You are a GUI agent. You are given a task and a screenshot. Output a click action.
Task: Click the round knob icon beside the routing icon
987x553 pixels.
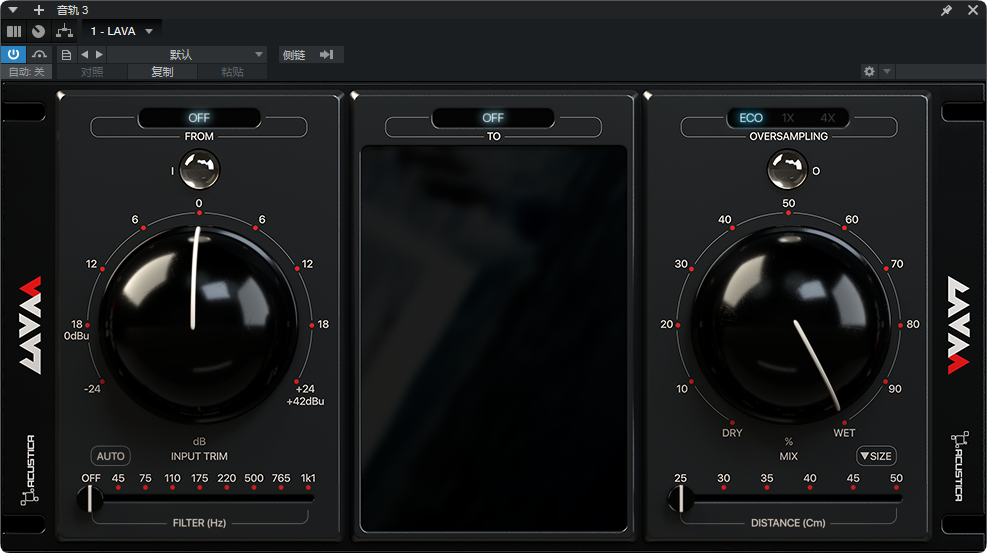38,31
